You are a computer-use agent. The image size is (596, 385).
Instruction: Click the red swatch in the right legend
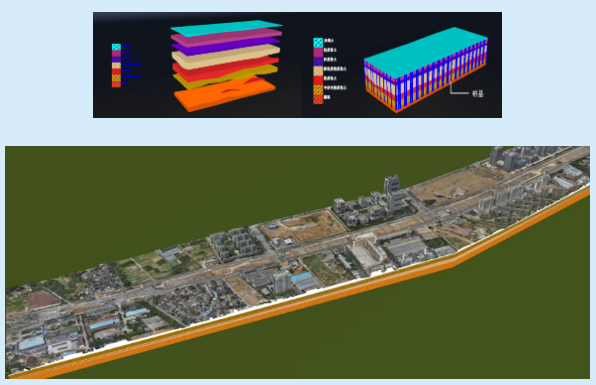click(318, 80)
